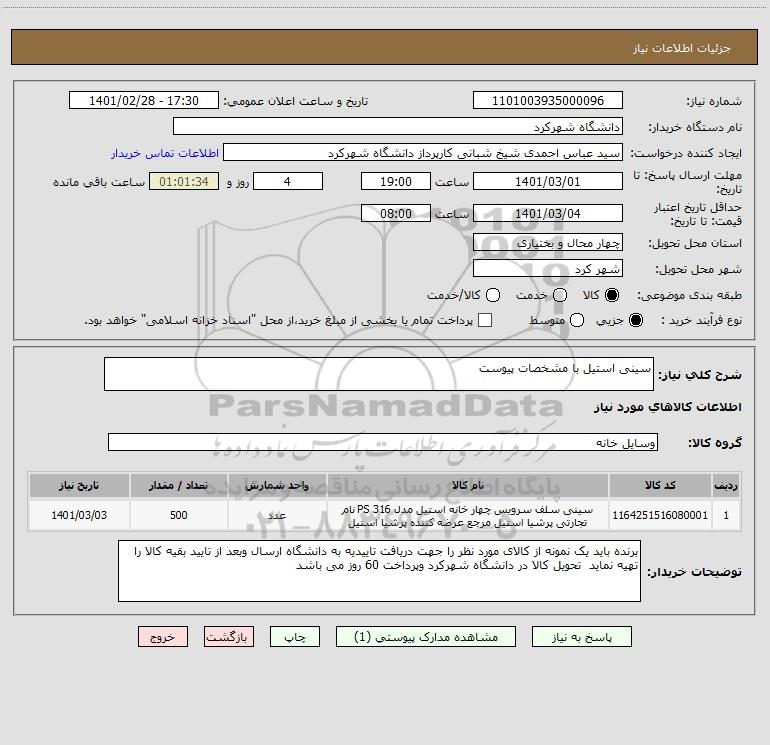Click the requester field سید عباس احمدی
Screen dimensions: 770x745
423,153
